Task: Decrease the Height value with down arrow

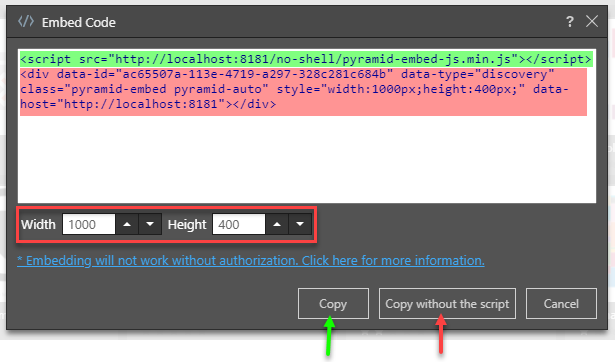Action: (x=300, y=224)
